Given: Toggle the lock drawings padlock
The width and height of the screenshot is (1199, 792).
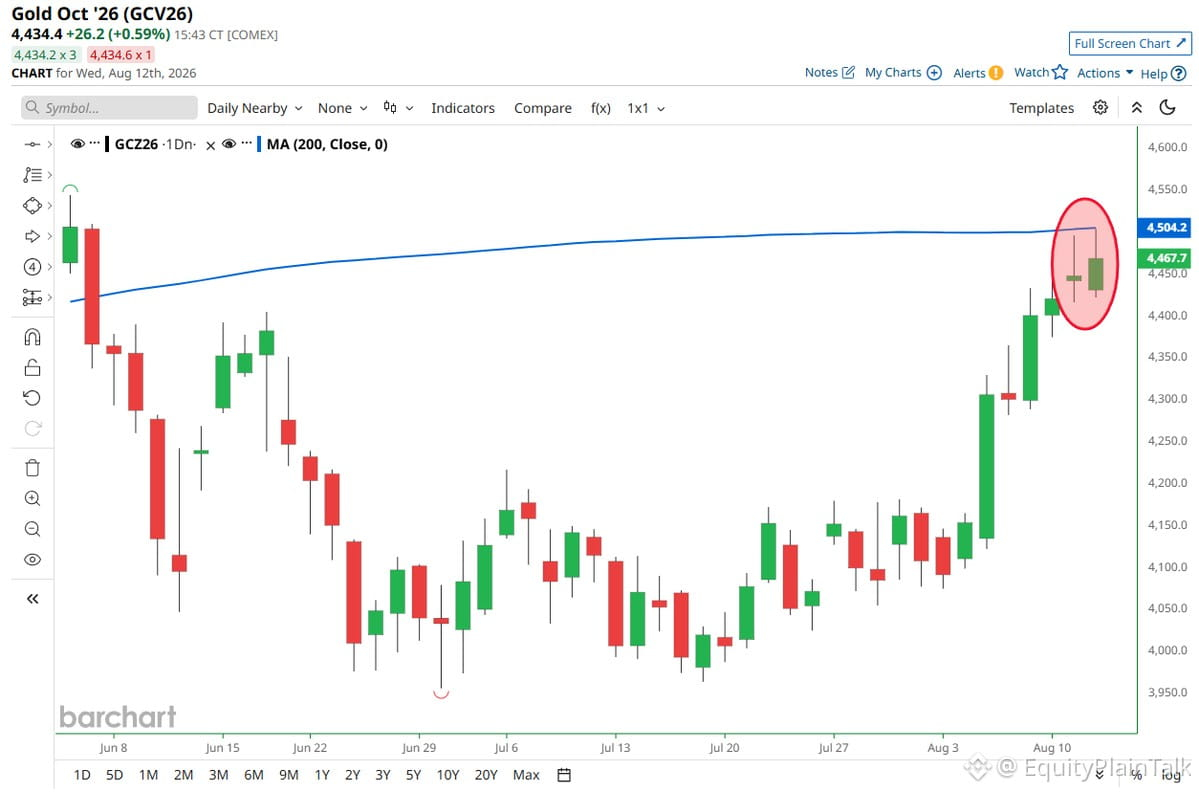Looking at the screenshot, I should point(32,368).
